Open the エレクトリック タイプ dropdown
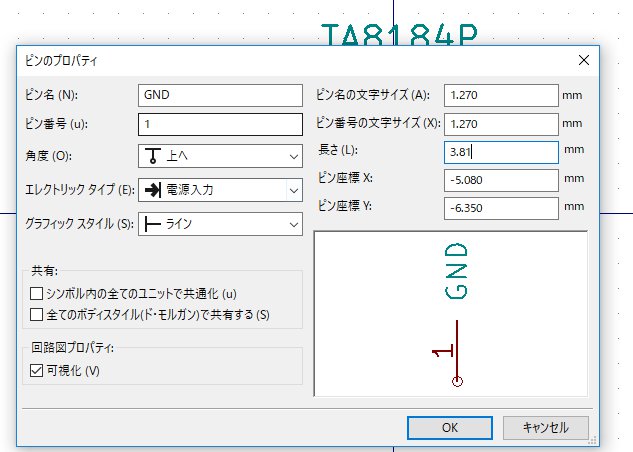Image resolution: width=633 pixels, height=452 pixels. [220, 190]
